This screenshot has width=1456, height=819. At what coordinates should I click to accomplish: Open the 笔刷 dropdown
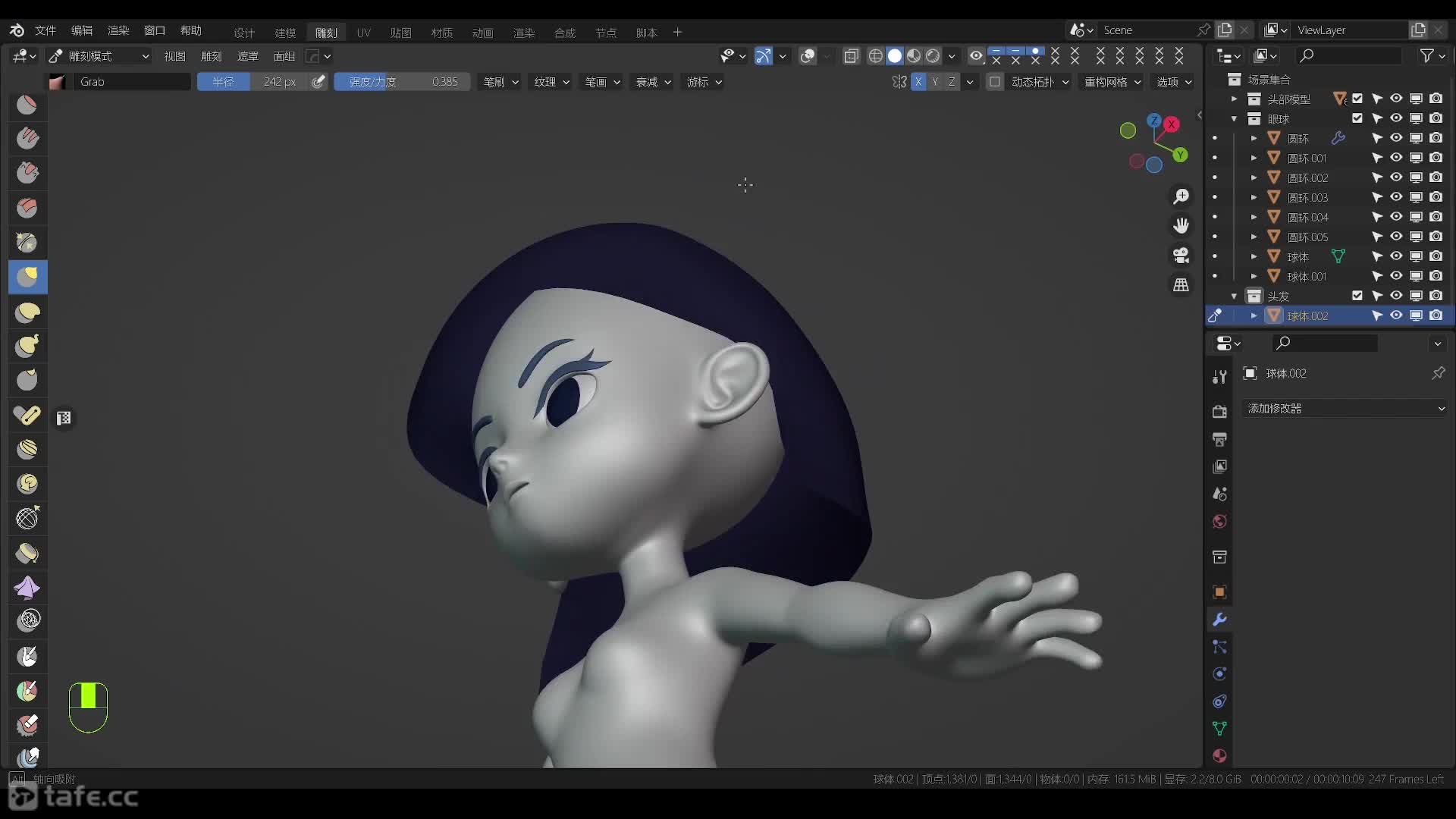point(500,82)
